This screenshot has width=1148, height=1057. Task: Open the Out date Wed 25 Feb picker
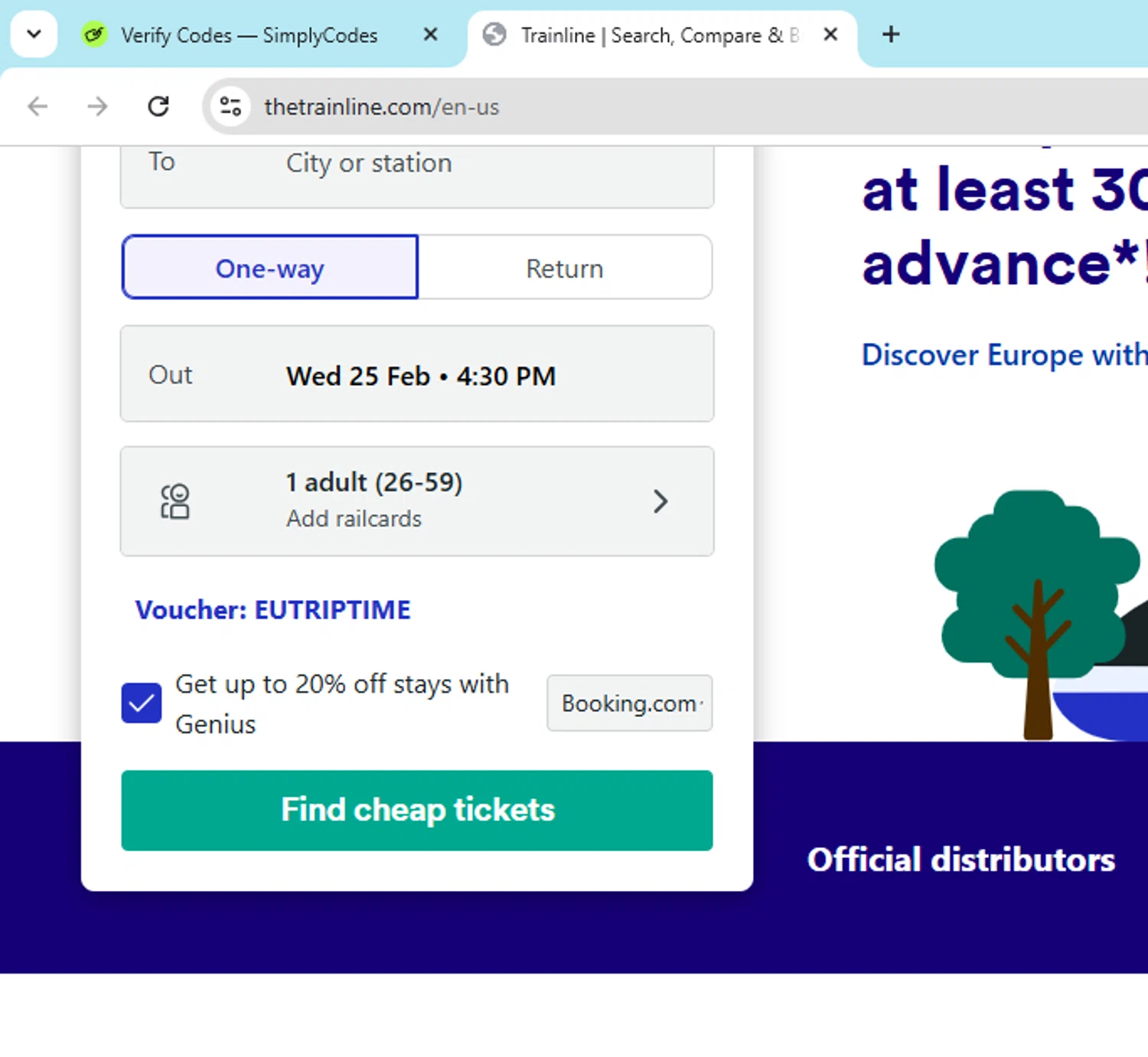tap(417, 374)
